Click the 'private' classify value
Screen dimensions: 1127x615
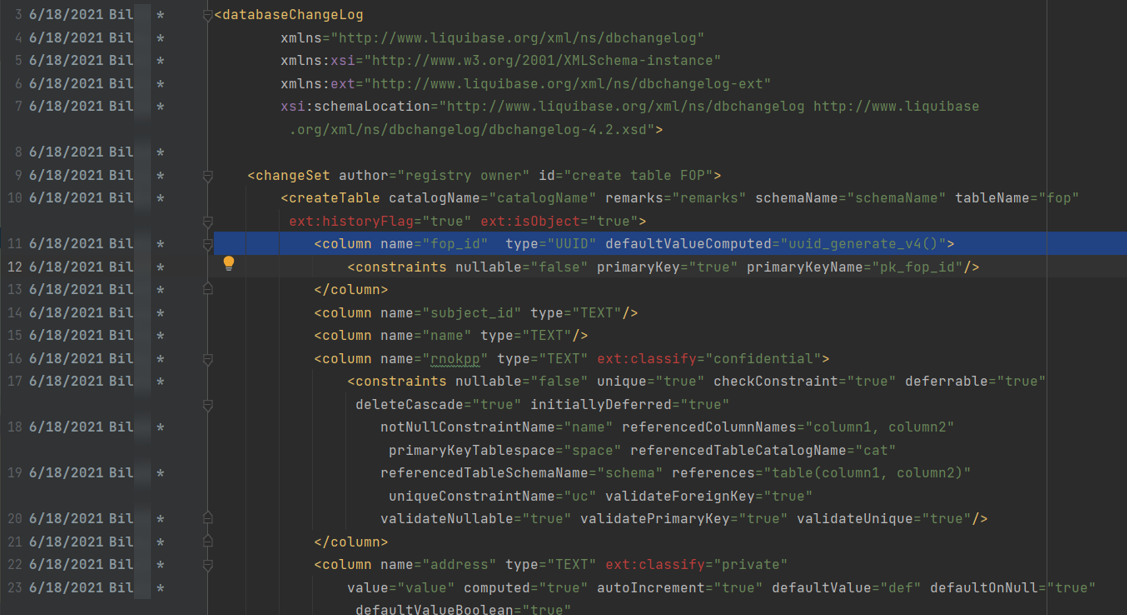pos(750,564)
